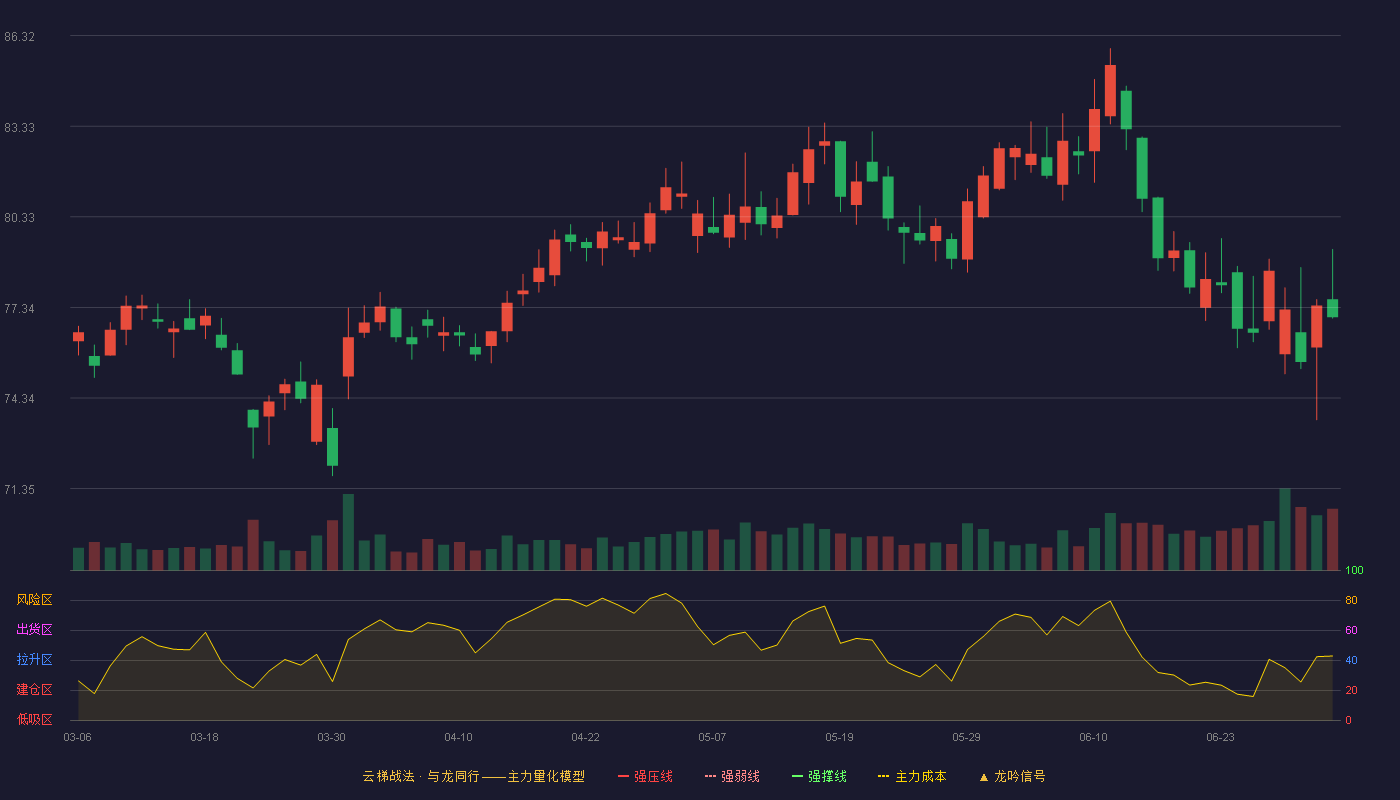Click the orange 80 indicator scale value
The width and height of the screenshot is (1400, 800).
[x=1351, y=601]
